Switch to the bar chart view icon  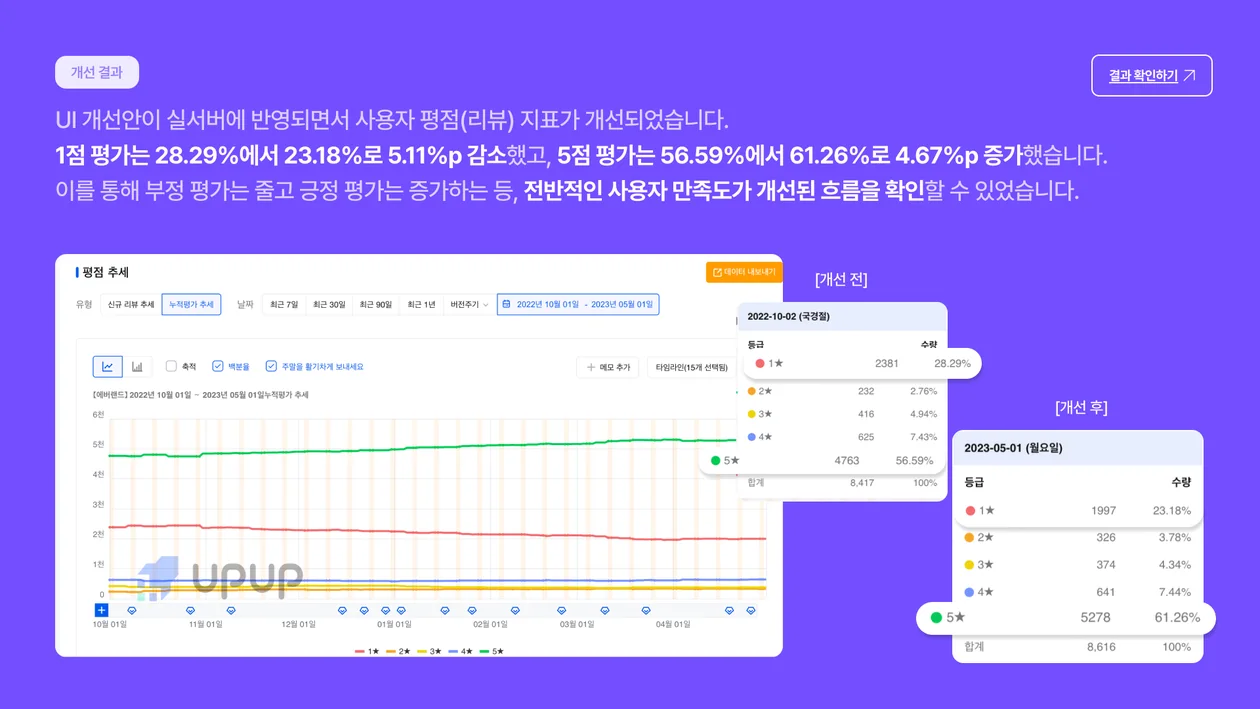pyautogui.click(x=138, y=366)
